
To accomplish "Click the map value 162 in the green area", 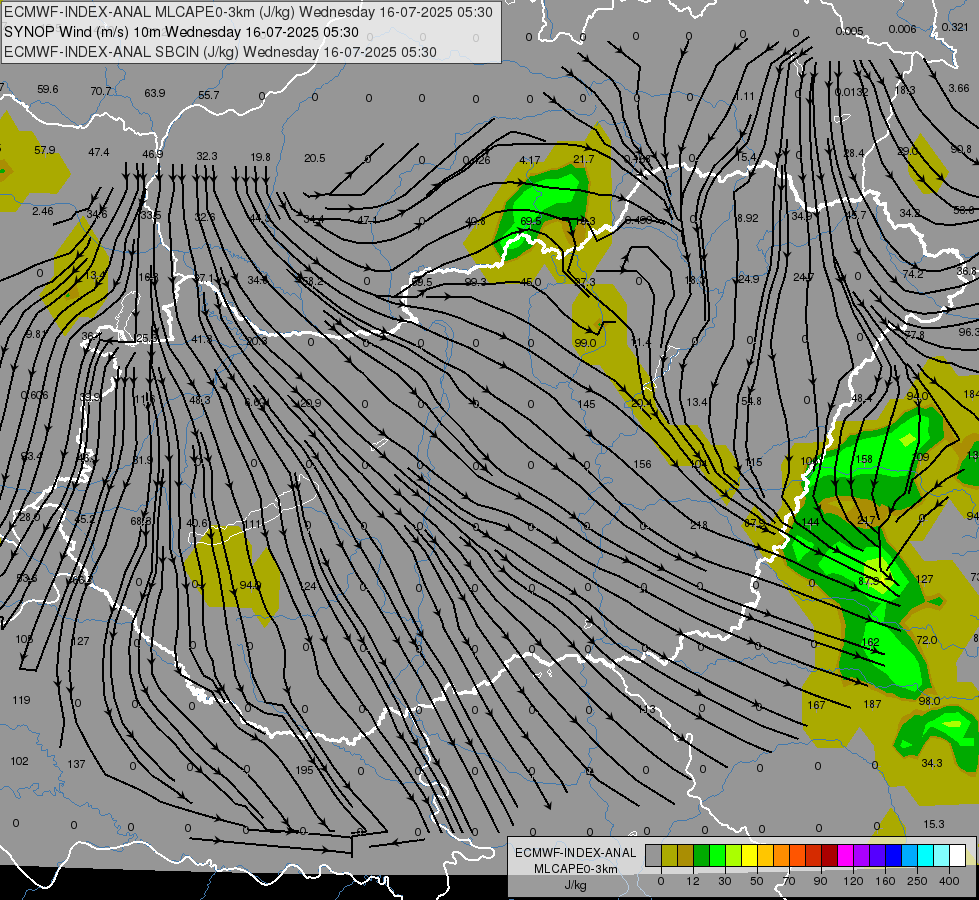I will pos(870,642).
